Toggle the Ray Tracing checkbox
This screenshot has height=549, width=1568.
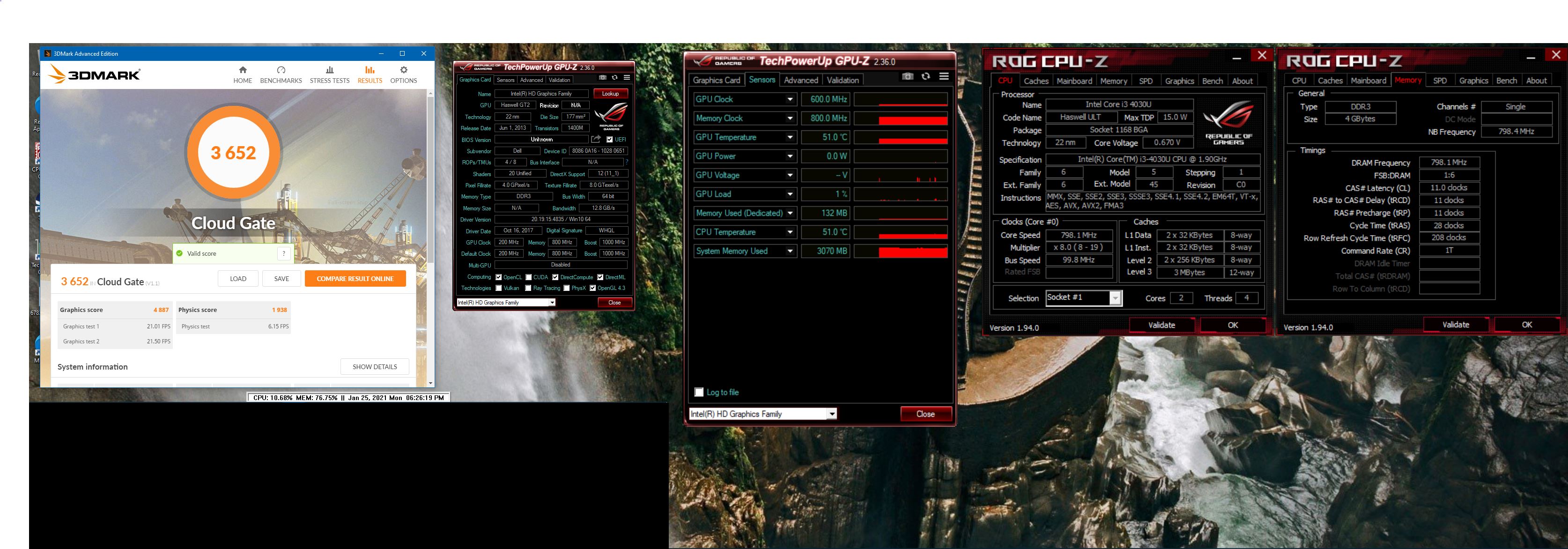(528, 288)
